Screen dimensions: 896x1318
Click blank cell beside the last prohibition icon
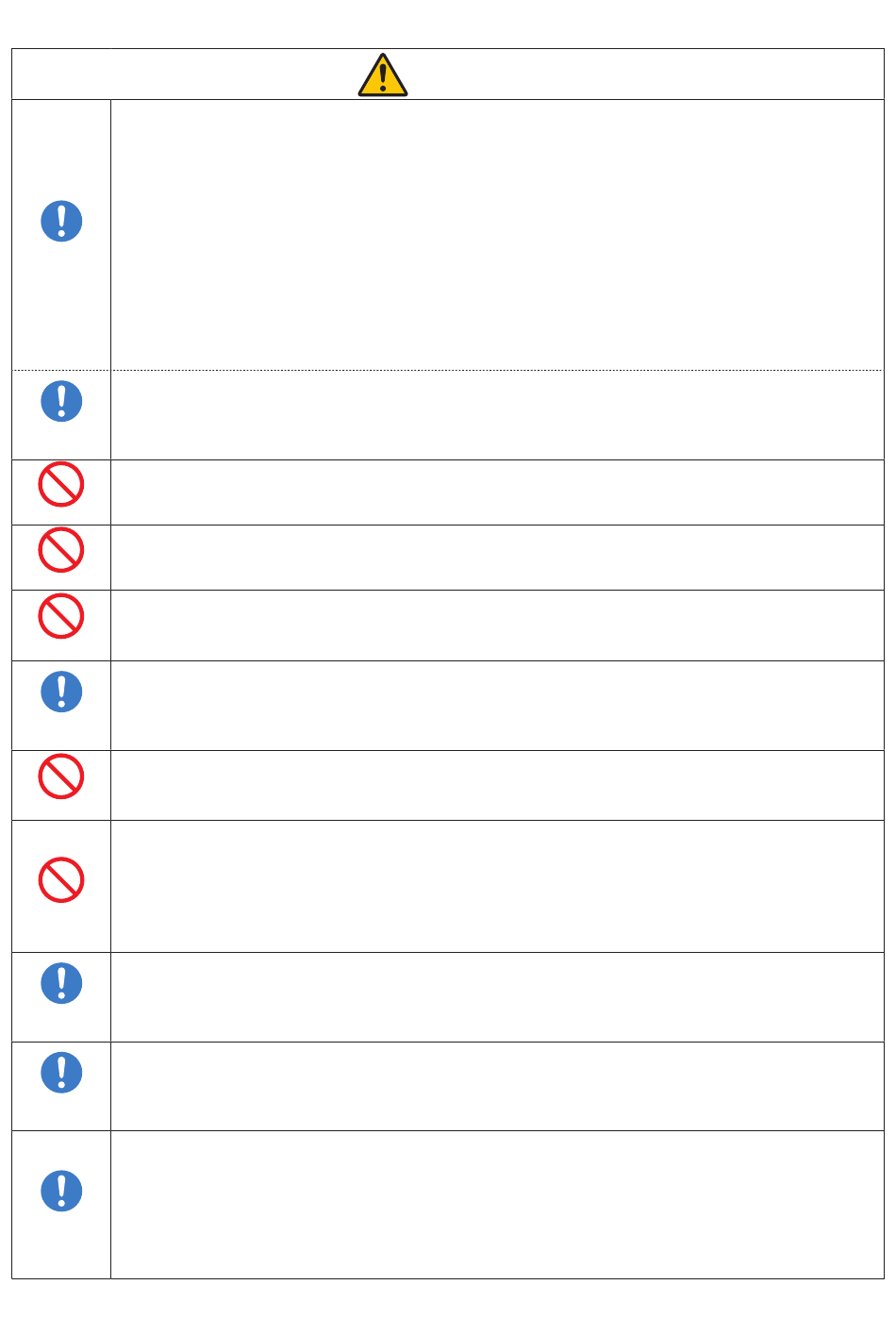[x=497, y=886]
